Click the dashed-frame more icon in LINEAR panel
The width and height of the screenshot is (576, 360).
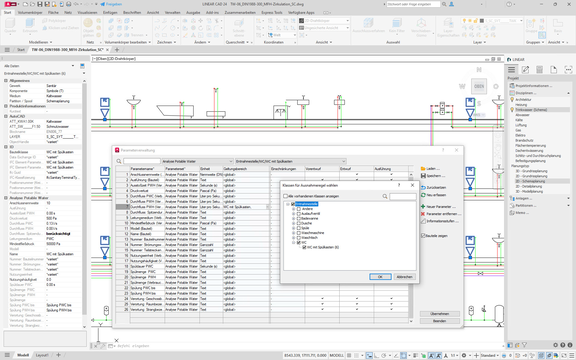click(568, 70)
